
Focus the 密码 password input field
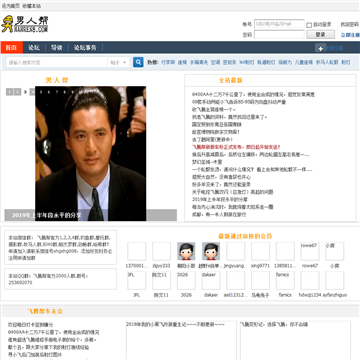pos(279,34)
